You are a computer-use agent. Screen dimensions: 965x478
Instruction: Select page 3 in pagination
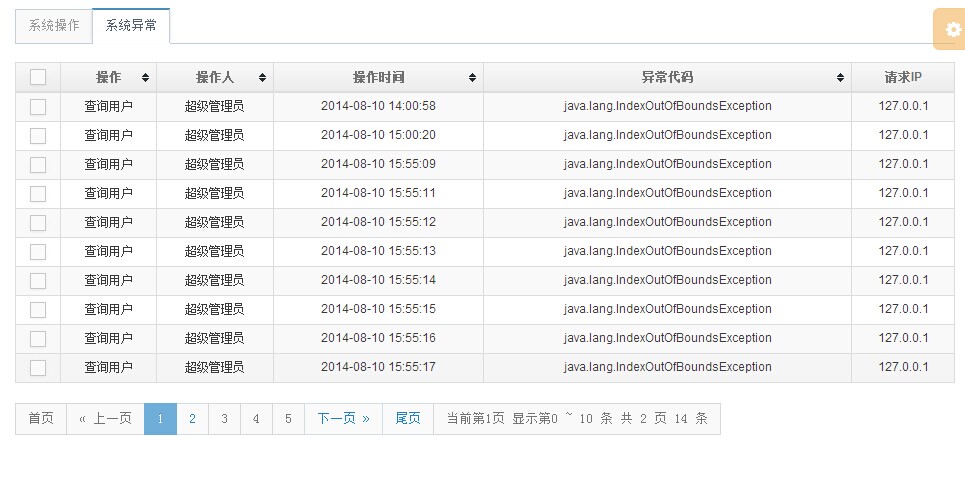pos(225,419)
